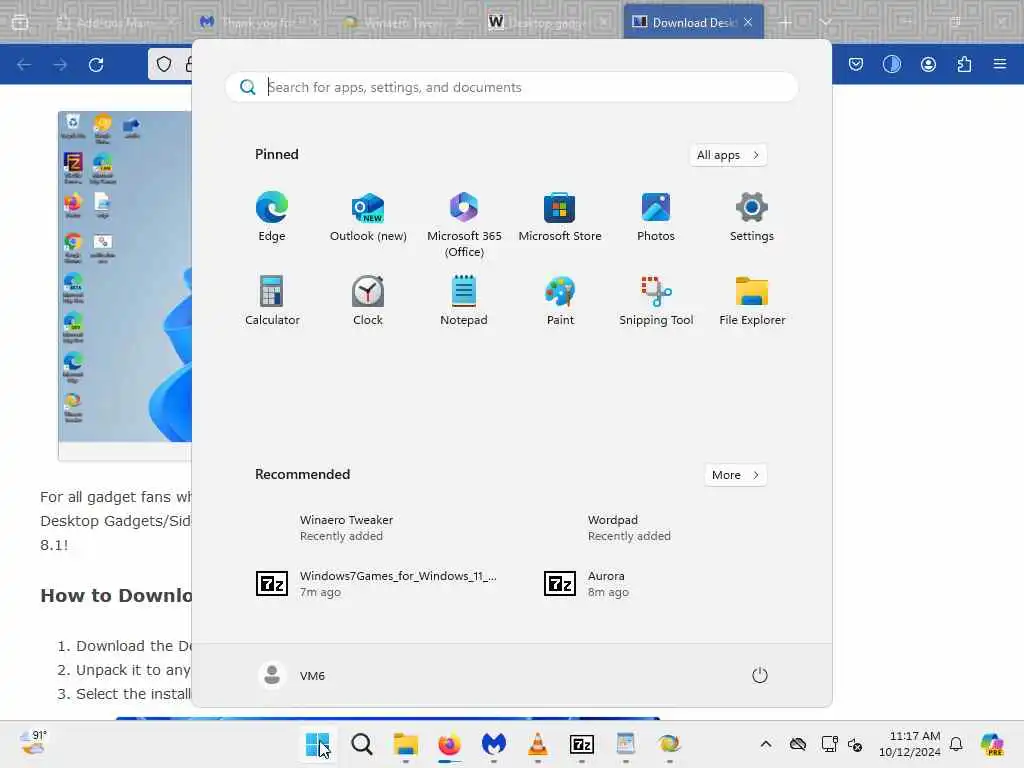Click the Windows Start button on taskbar
This screenshot has width=1024, height=768.
point(317,744)
